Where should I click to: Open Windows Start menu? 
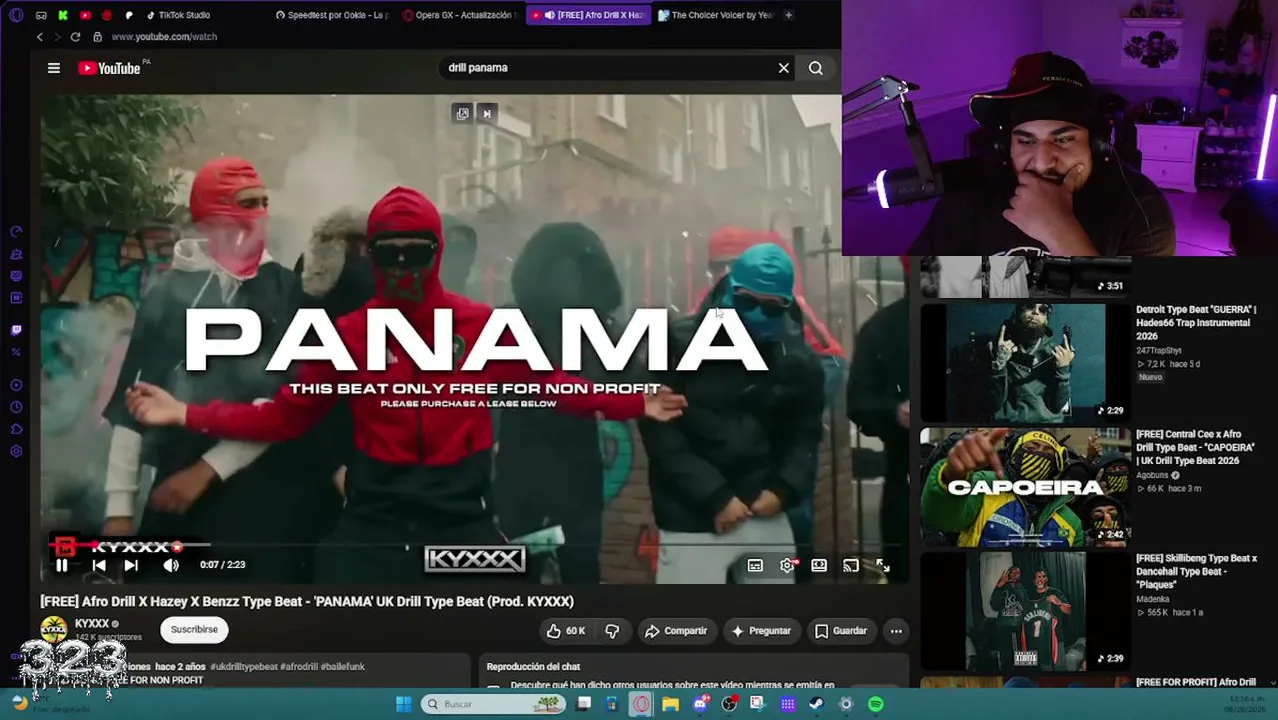(404, 704)
